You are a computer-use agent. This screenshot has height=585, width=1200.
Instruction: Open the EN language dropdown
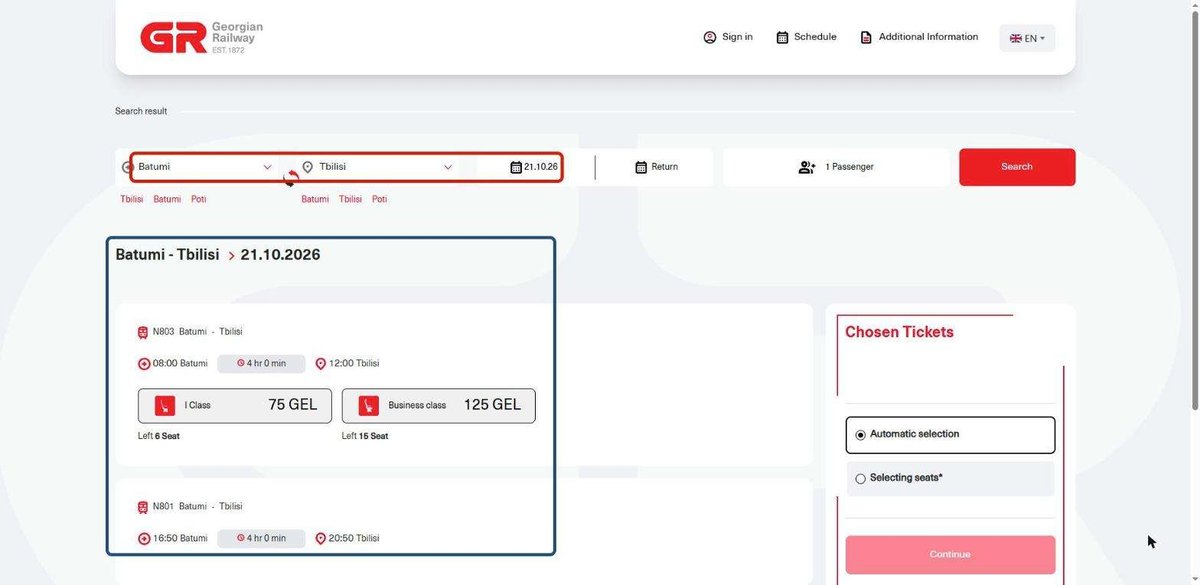tap(1027, 38)
